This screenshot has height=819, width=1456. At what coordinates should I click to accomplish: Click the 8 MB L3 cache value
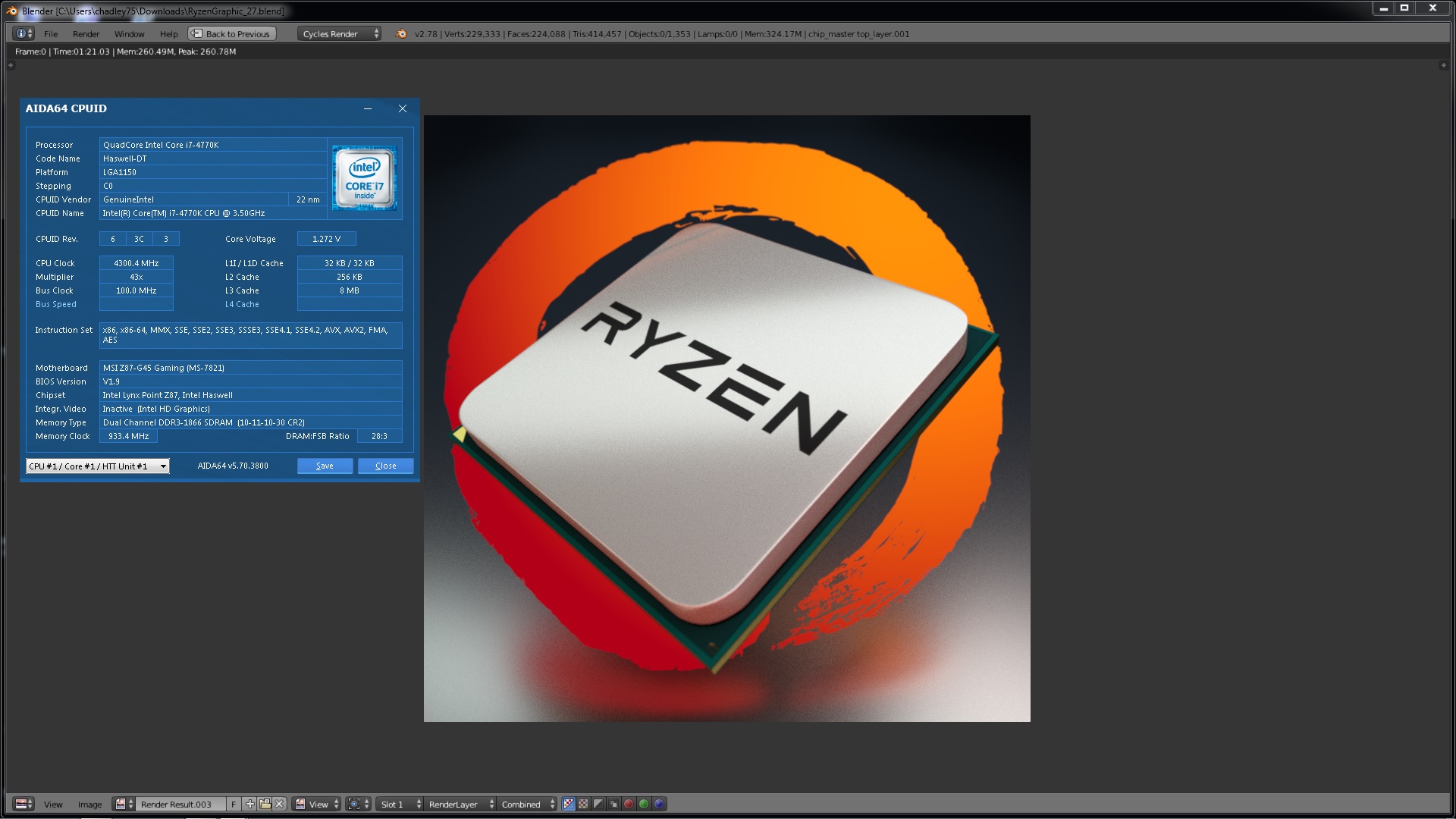350,290
